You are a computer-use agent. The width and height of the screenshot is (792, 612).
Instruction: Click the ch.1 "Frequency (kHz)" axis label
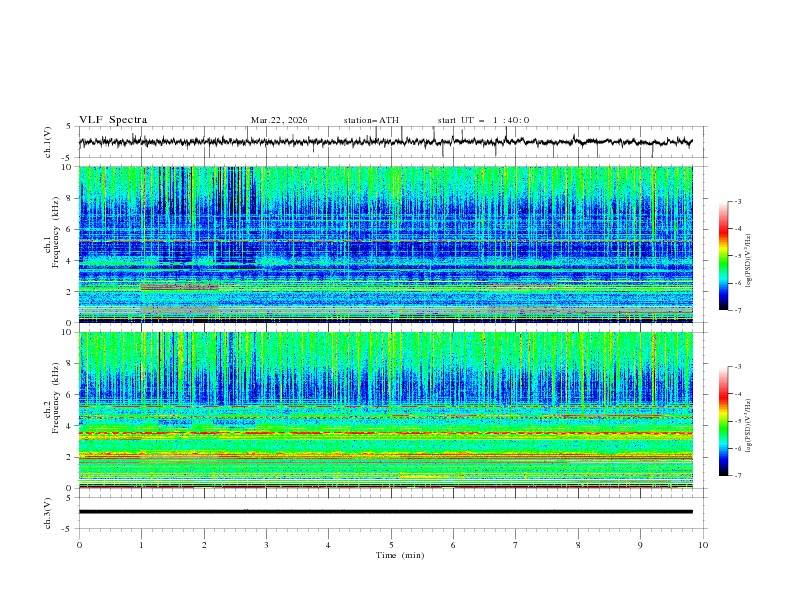coord(56,232)
